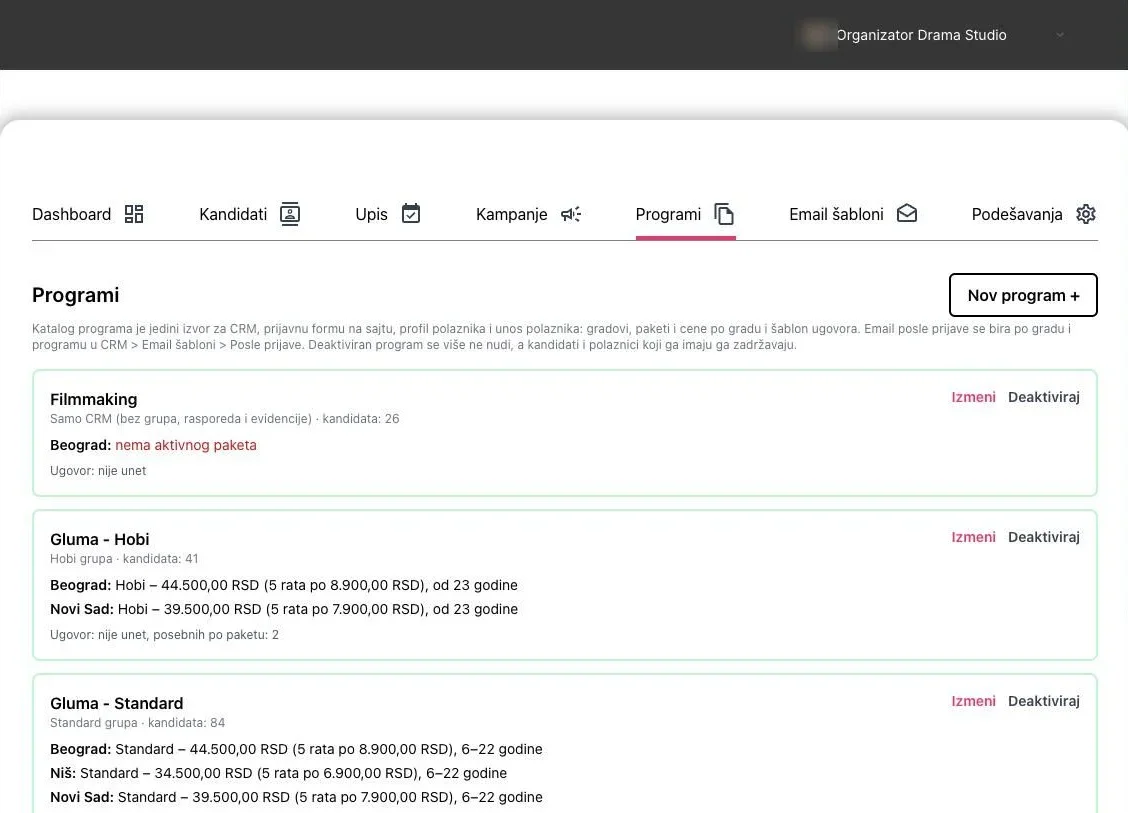Image resolution: width=1128 pixels, height=813 pixels.
Task: Switch to Email šabloni tab
Action: pyautogui.click(x=853, y=214)
